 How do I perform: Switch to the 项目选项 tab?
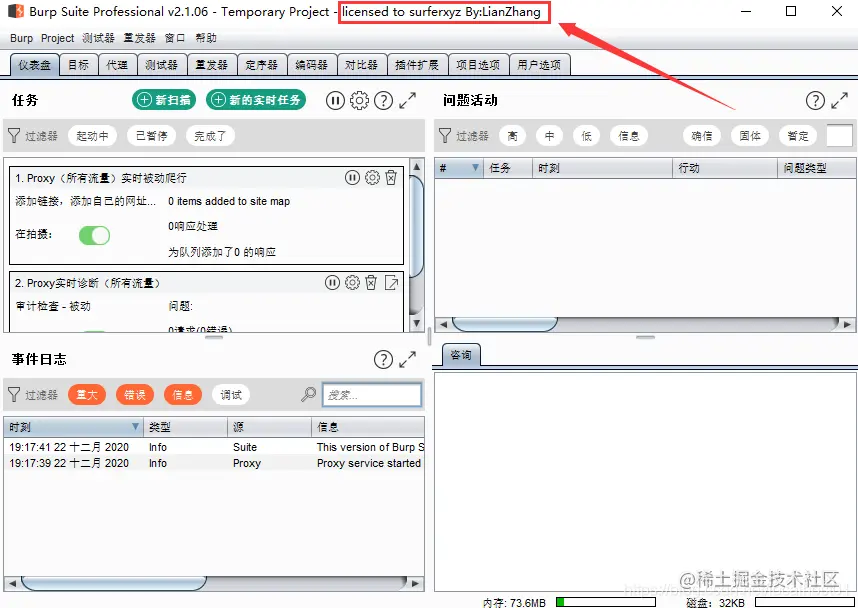click(x=478, y=65)
